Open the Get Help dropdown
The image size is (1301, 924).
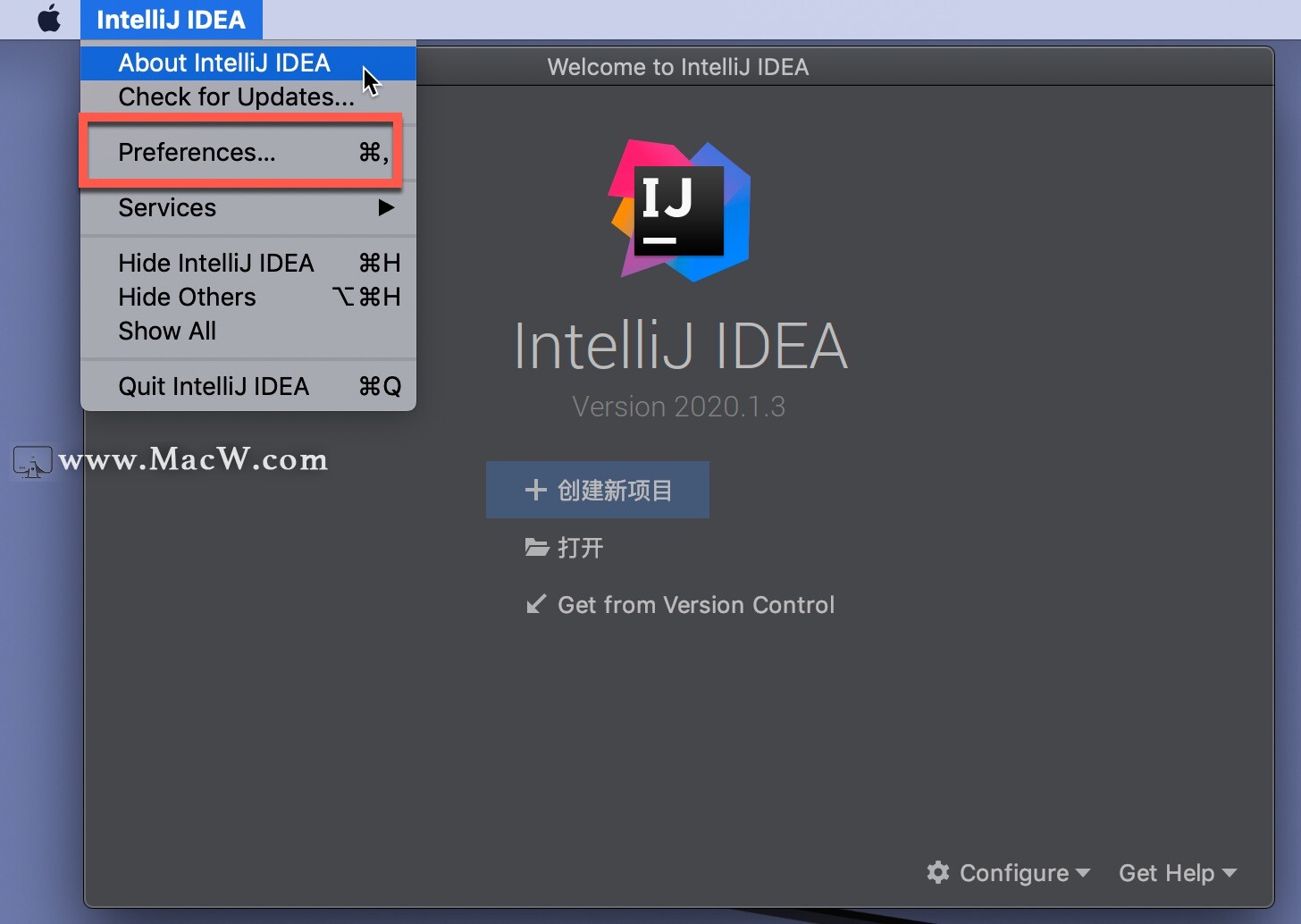click(1178, 872)
